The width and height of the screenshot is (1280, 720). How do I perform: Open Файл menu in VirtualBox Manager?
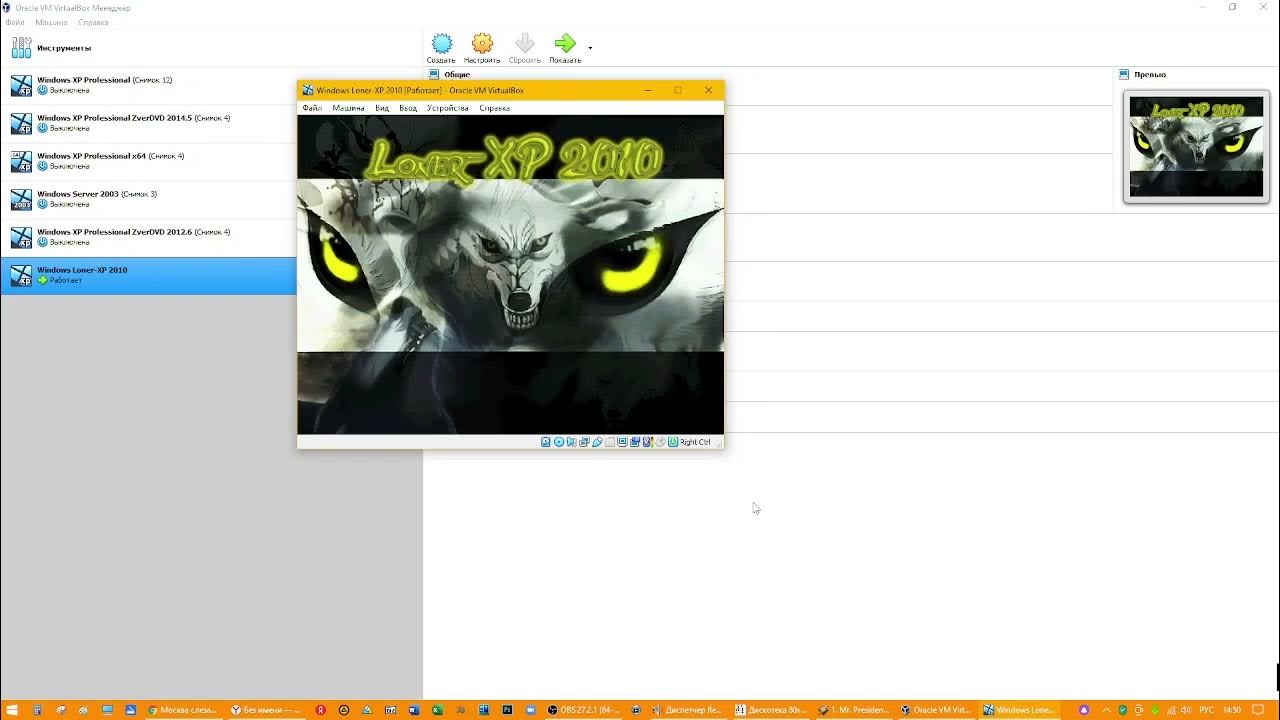click(x=14, y=22)
